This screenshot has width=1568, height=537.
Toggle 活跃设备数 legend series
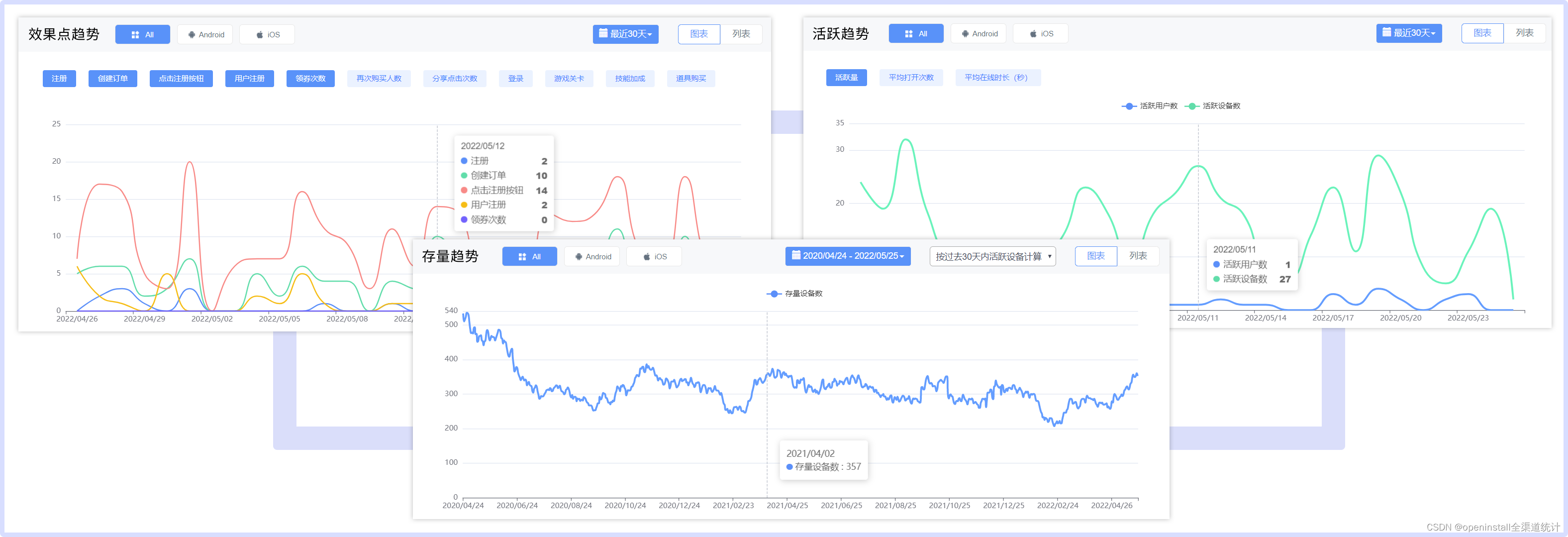click(x=1212, y=106)
